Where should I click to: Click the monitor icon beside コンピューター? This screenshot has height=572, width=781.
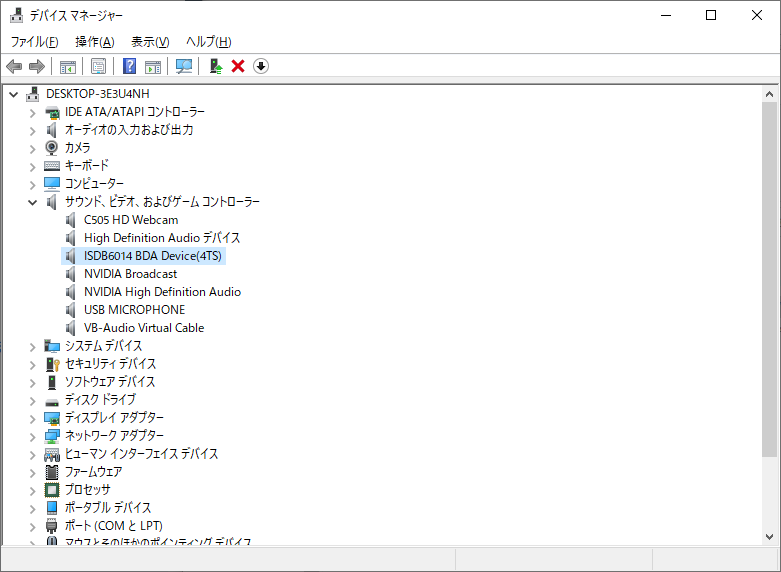click(52, 184)
